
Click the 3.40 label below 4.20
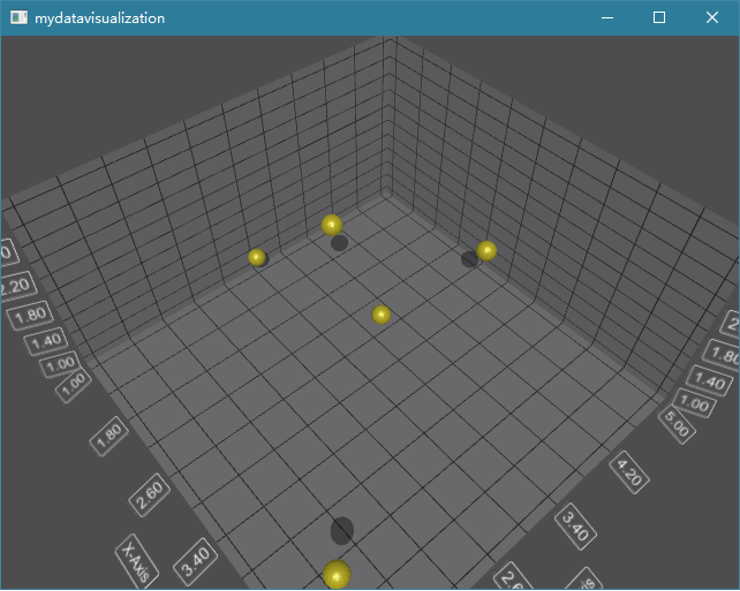(576, 526)
